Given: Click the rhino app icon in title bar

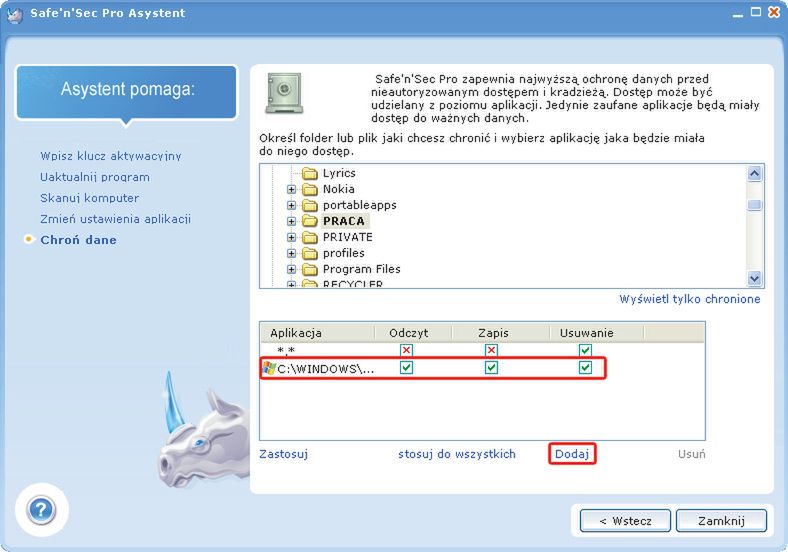Looking at the screenshot, I should pos(15,15).
